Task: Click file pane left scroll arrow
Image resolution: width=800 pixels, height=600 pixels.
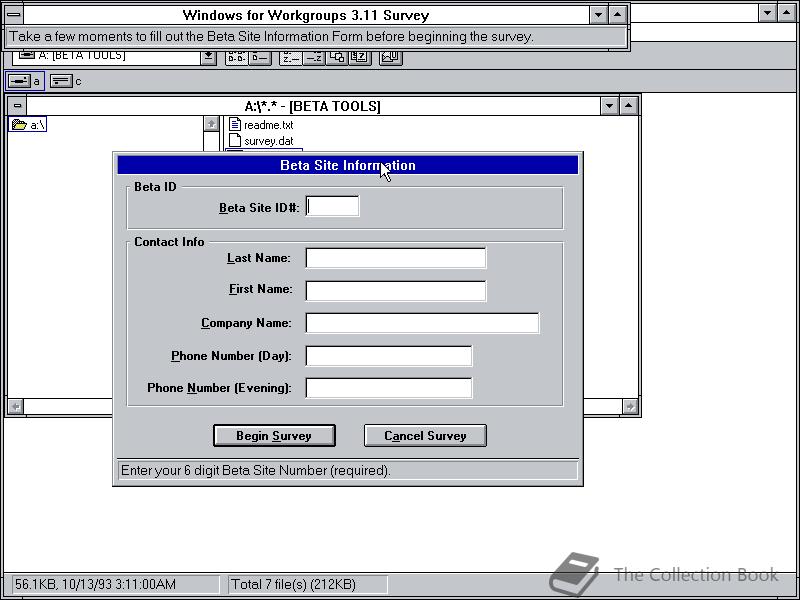Action: pyautogui.click(x=15, y=407)
